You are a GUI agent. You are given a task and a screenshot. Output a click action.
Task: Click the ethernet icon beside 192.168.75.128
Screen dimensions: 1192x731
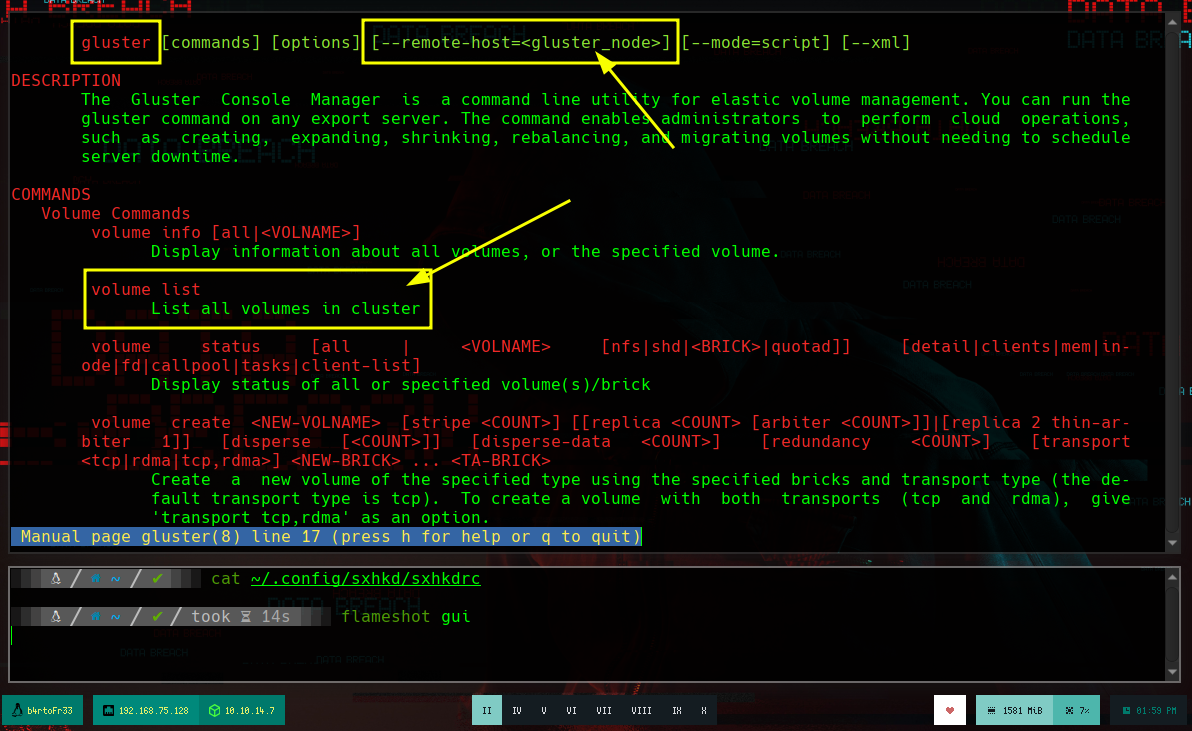tap(109, 710)
